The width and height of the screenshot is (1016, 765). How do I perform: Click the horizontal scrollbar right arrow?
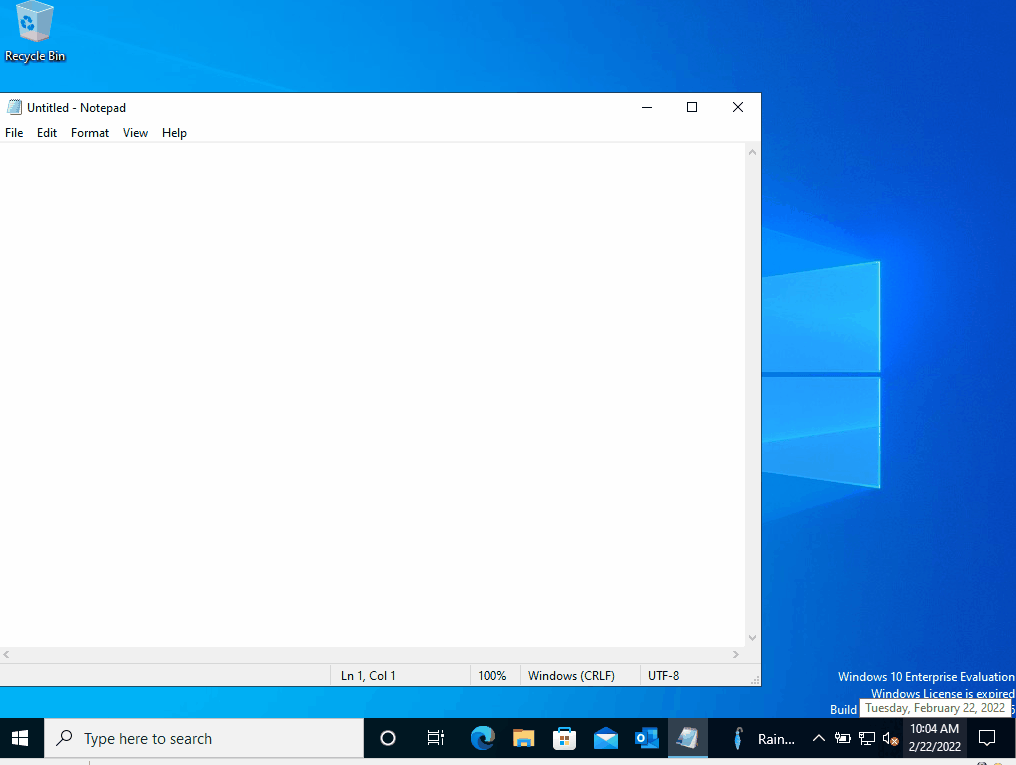point(736,654)
